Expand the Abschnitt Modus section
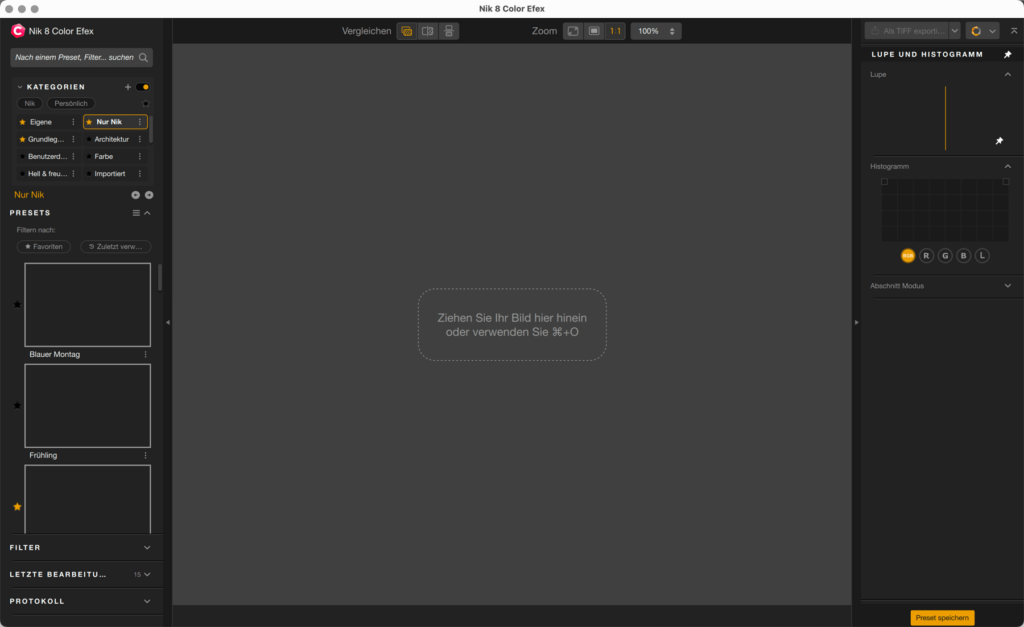The height and width of the screenshot is (627, 1024). [x=1008, y=286]
